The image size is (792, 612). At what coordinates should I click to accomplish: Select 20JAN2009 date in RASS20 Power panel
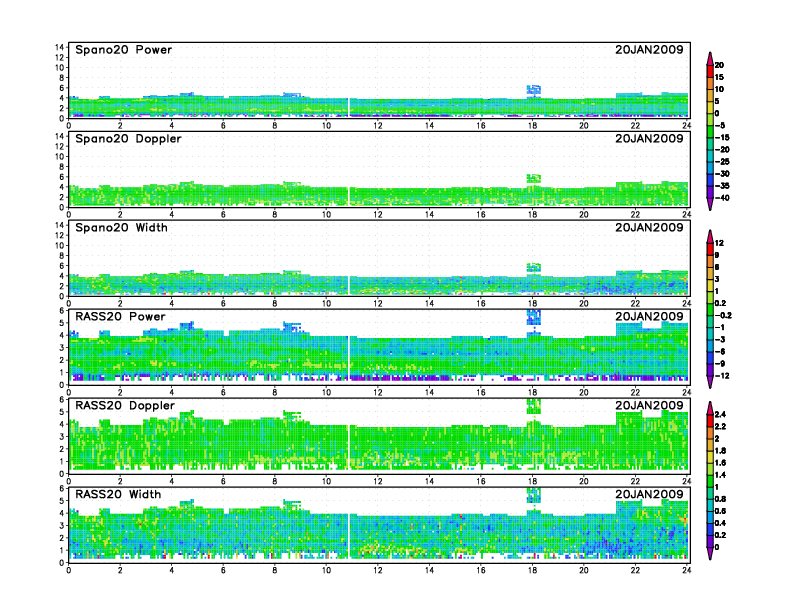[x=649, y=317]
